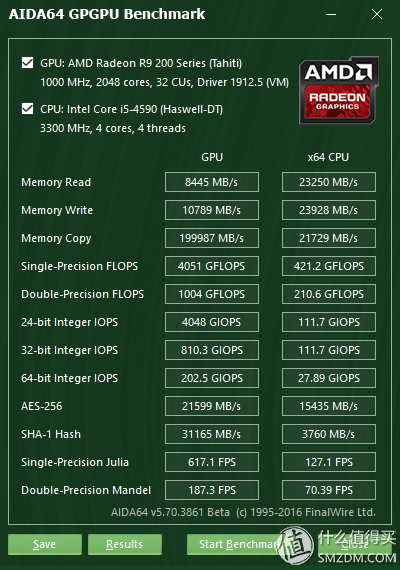Select CPU 32-bit Integer IOPS result

pos(329,350)
